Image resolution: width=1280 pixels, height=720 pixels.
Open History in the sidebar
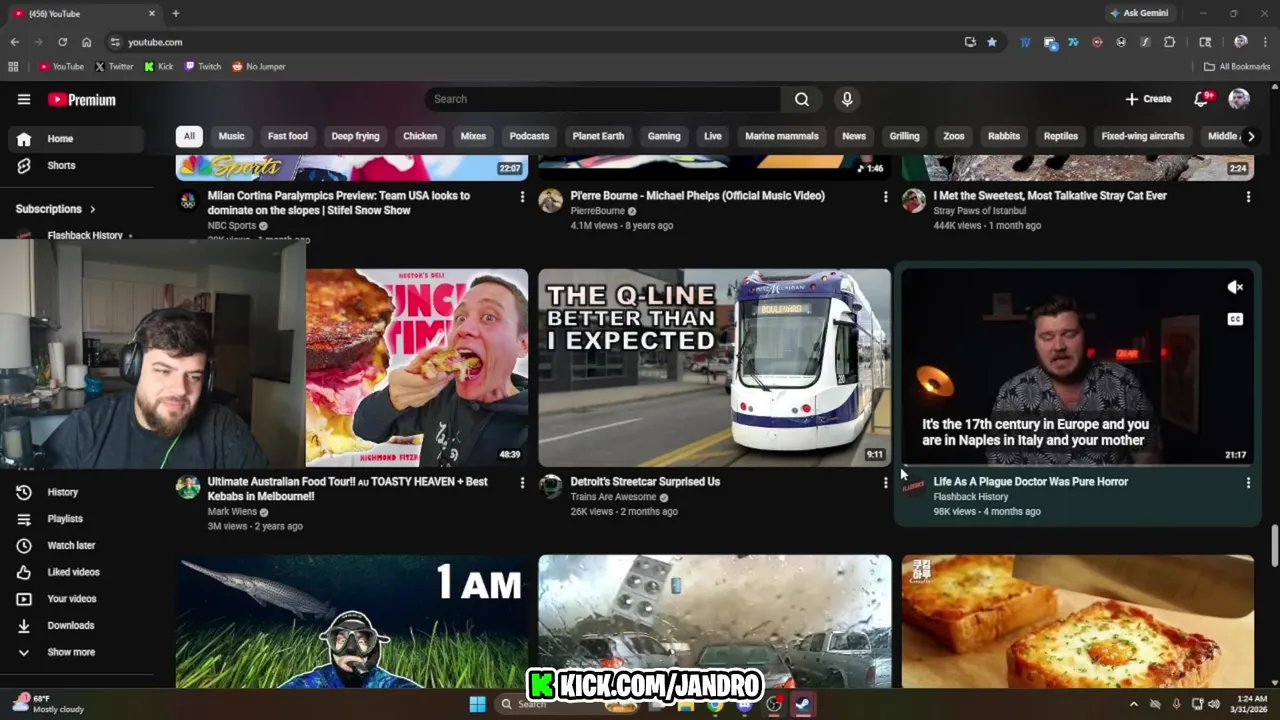click(76, 492)
